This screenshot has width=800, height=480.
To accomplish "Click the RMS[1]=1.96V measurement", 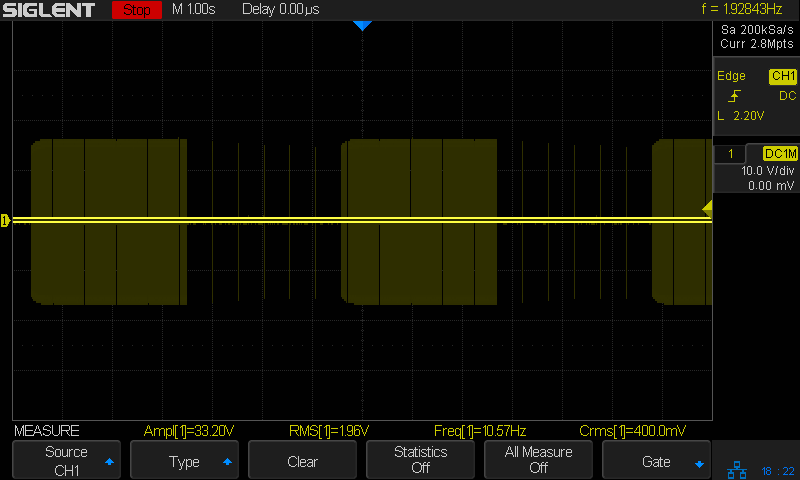I will [x=329, y=431].
